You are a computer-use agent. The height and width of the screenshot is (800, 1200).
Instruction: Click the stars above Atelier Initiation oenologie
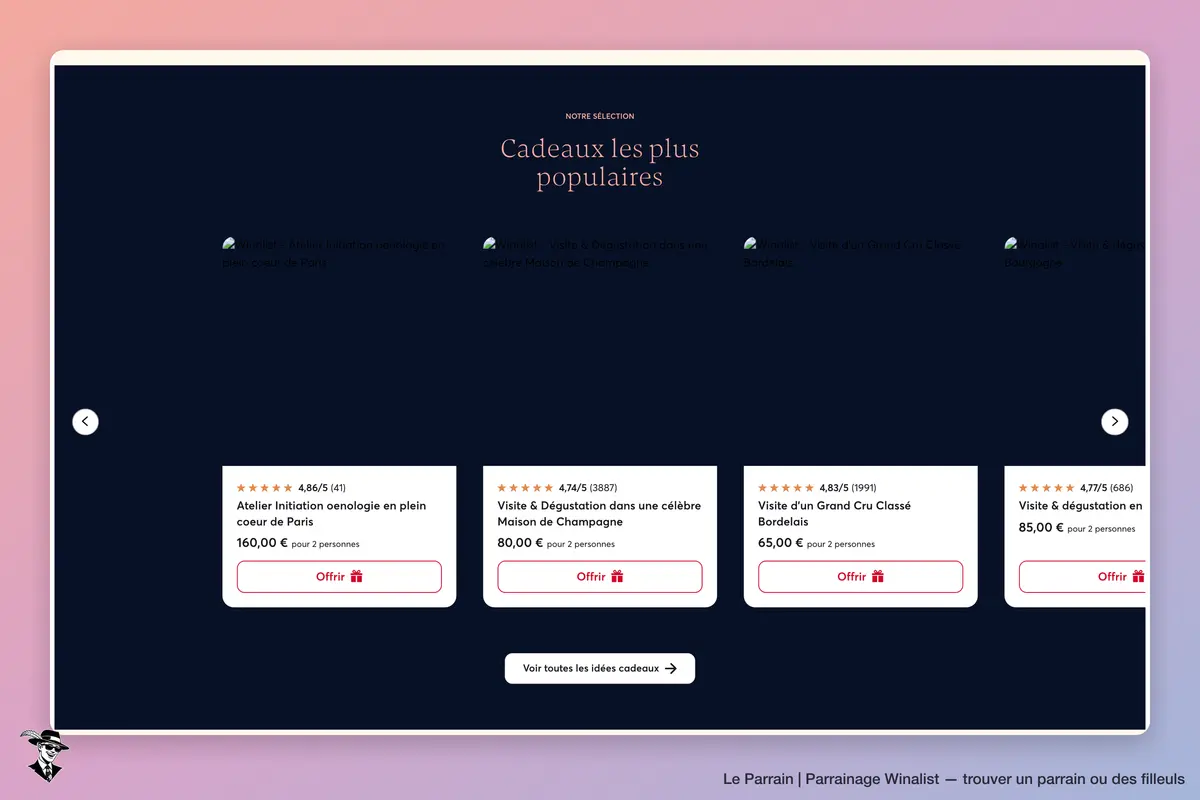click(x=265, y=488)
